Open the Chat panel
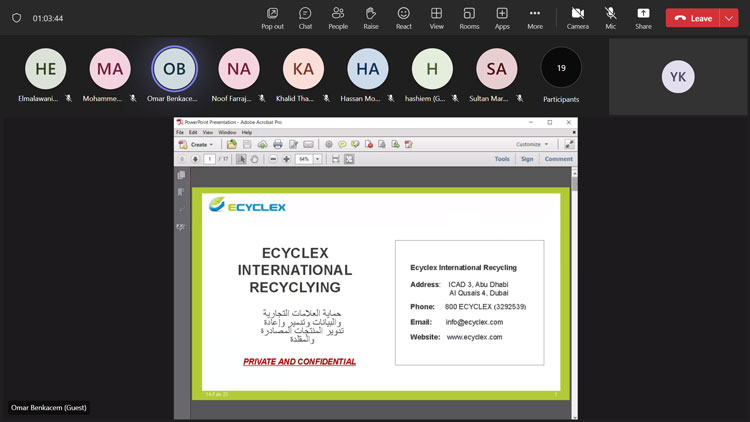This screenshot has height=422, width=750. pos(305,17)
